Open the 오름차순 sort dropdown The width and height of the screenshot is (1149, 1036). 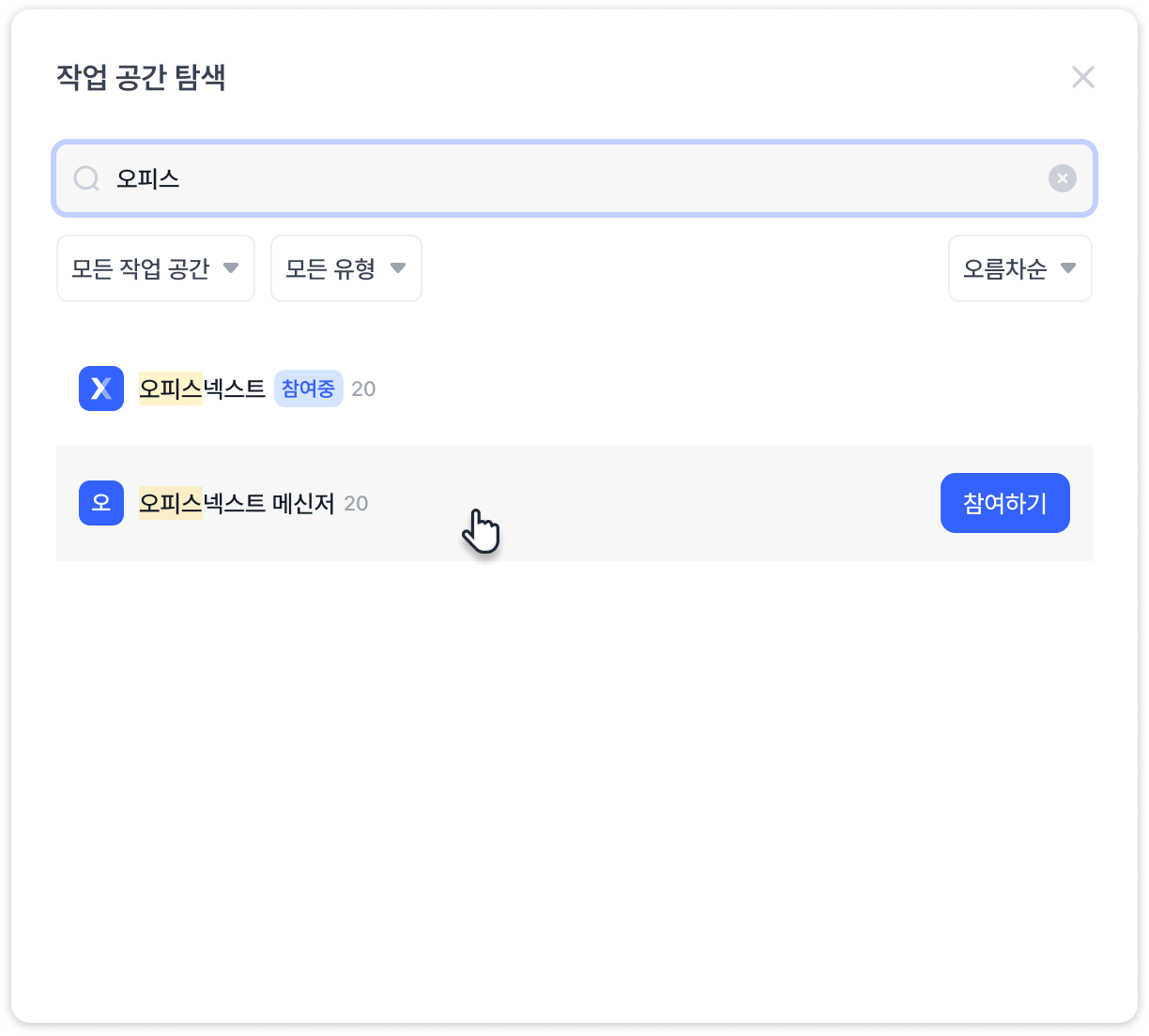tap(1020, 268)
